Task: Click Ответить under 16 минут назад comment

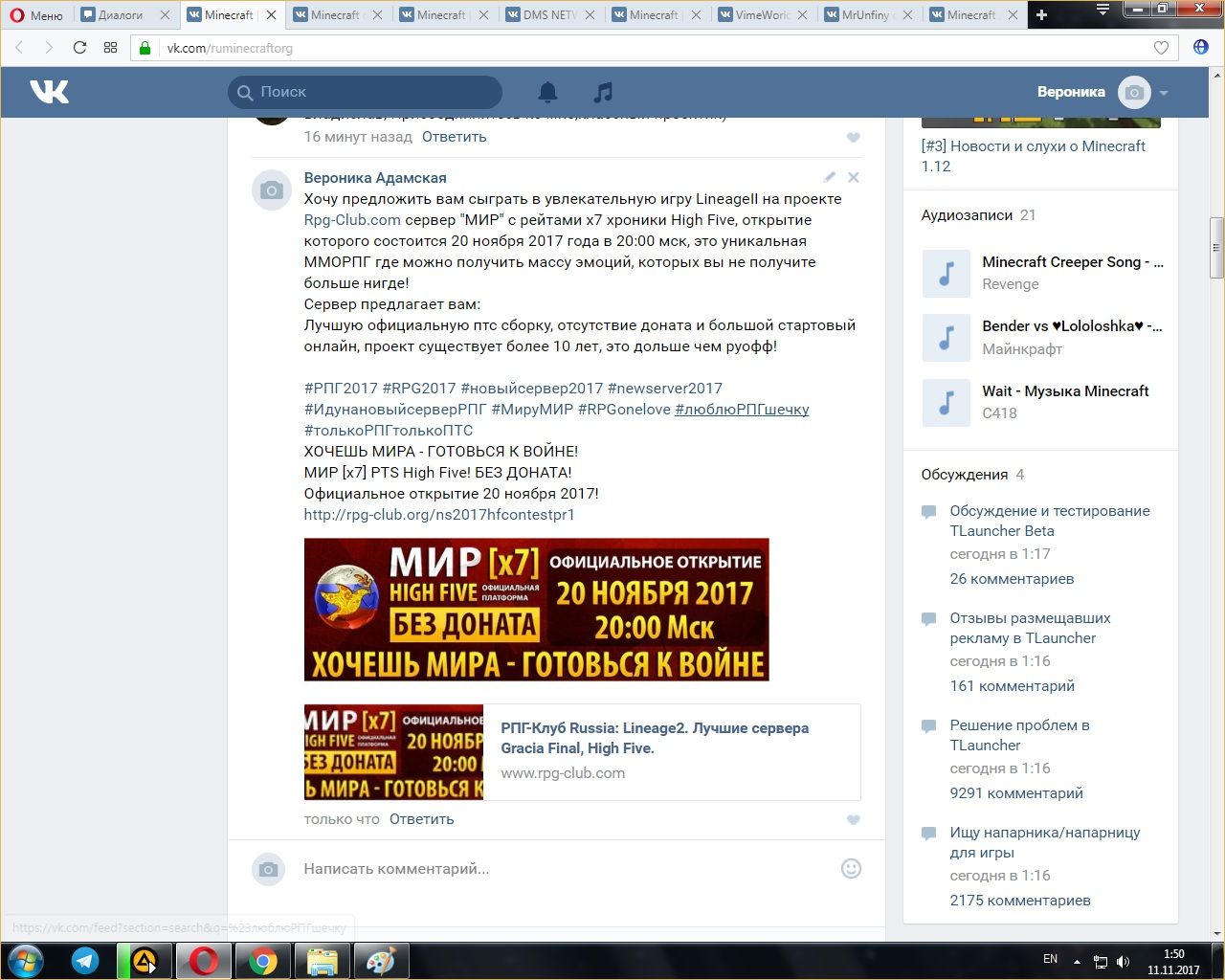Action: [455, 137]
